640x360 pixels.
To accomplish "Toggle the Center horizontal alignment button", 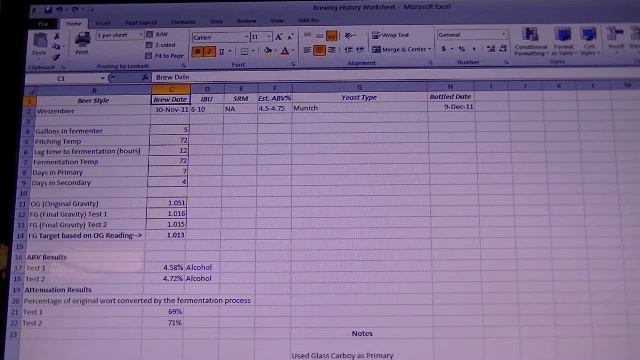I will [320, 50].
